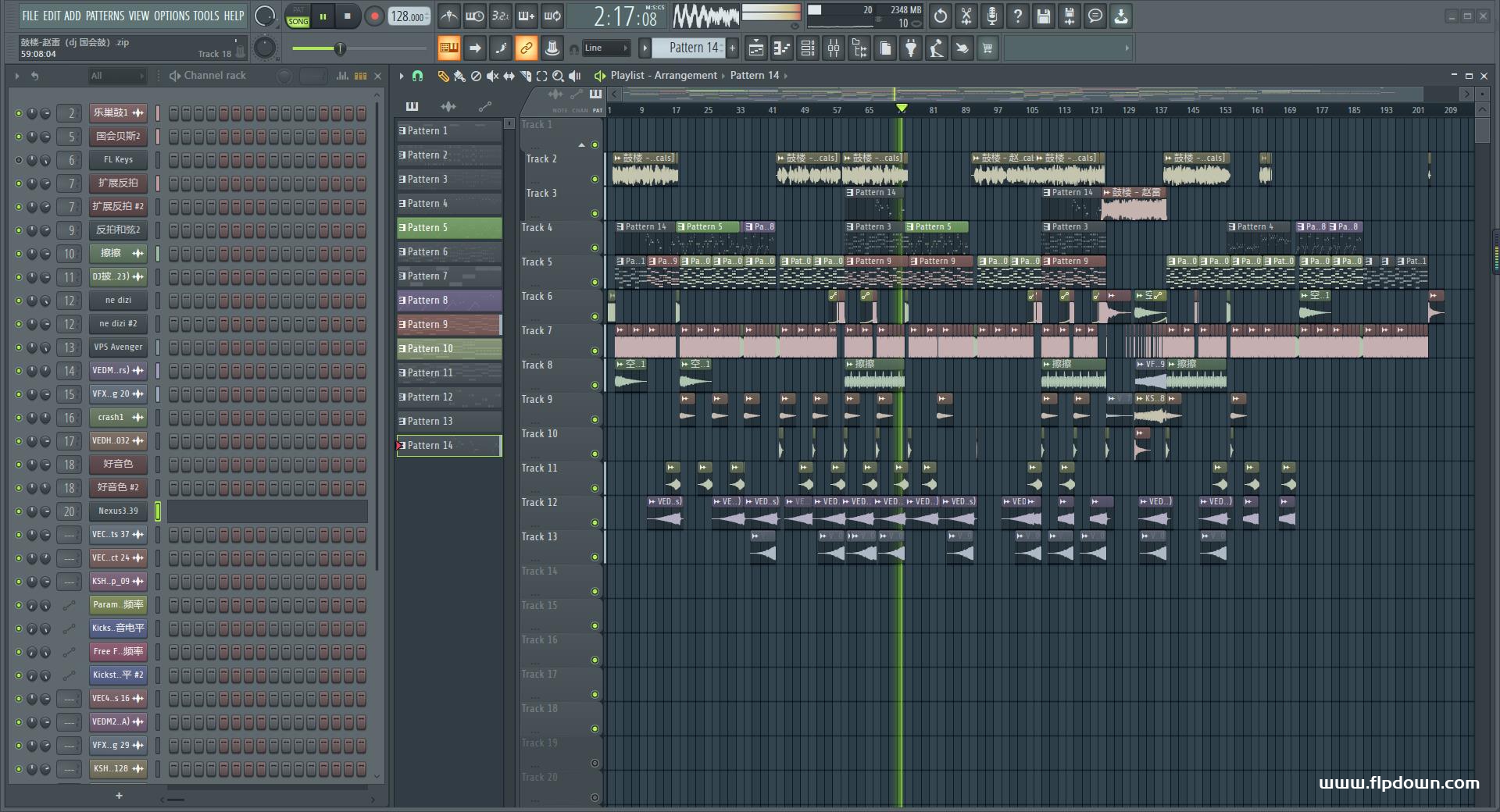Open the OPTIONS menu
The width and height of the screenshot is (1500, 812).
tap(172, 16)
